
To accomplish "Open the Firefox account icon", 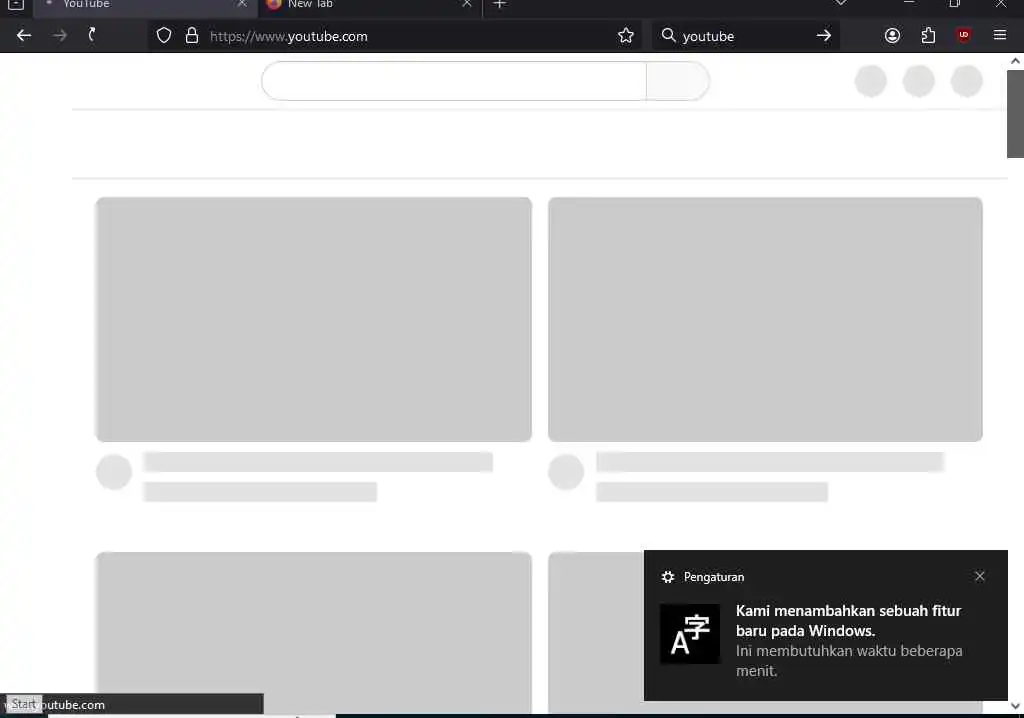I will (x=892, y=35).
